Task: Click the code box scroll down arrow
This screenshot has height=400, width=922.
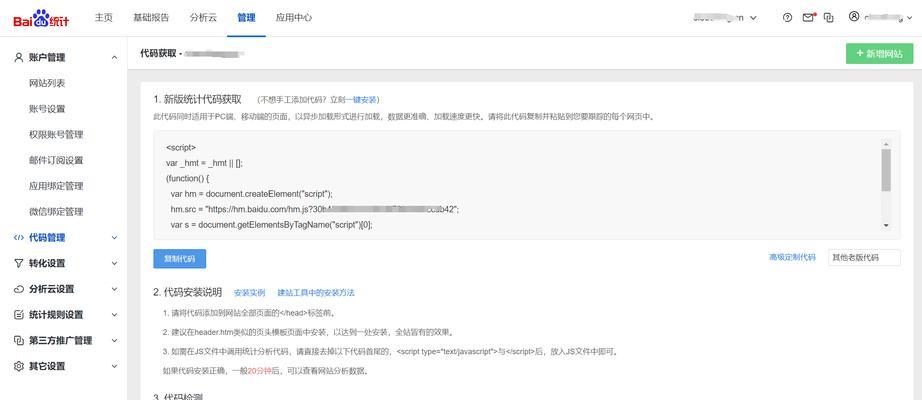Action: point(886,225)
